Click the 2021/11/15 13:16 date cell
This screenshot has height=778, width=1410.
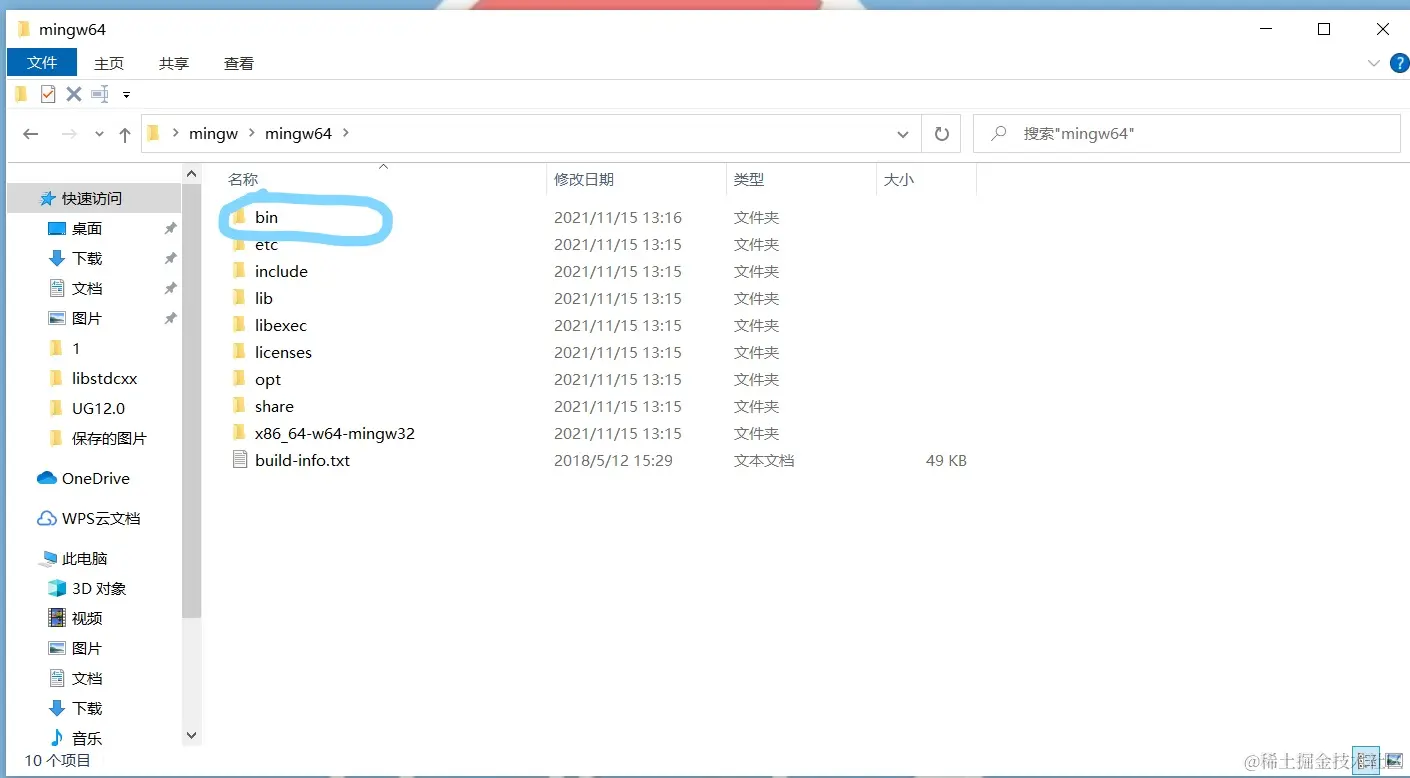click(618, 217)
